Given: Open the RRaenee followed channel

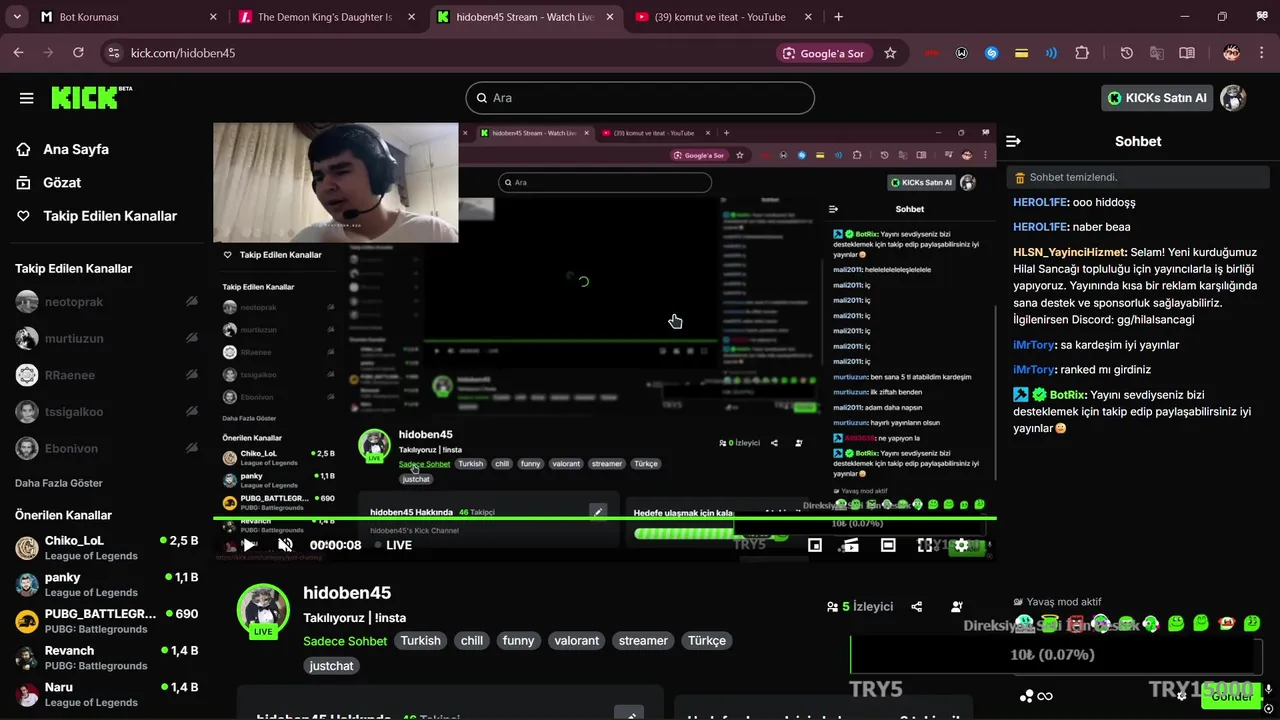Looking at the screenshot, I should click(x=105, y=375).
